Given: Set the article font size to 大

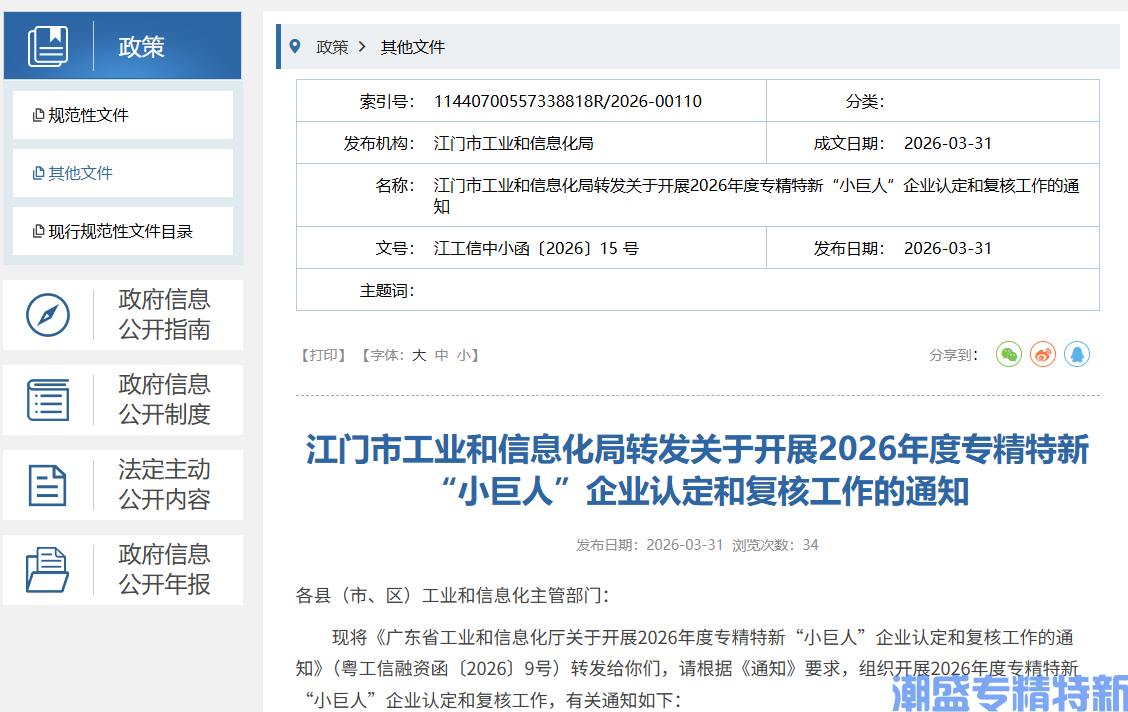Looking at the screenshot, I should click(419, 355).
